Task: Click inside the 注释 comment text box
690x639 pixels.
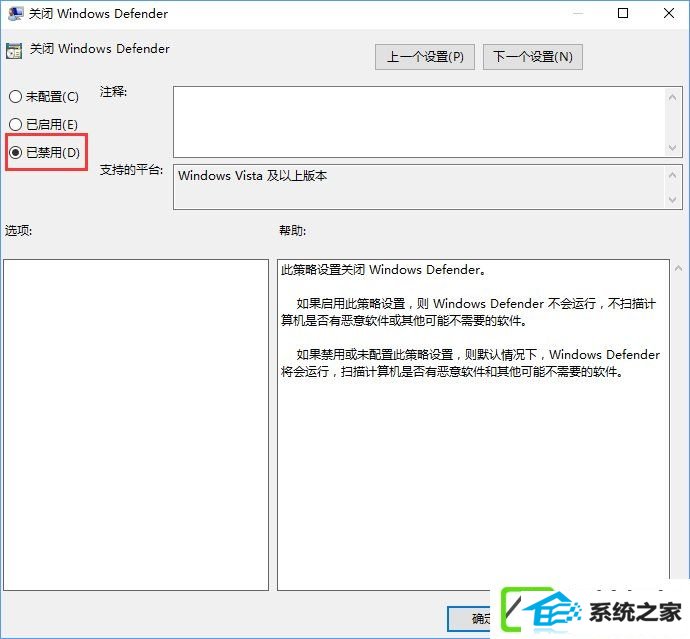Action: 420,122
